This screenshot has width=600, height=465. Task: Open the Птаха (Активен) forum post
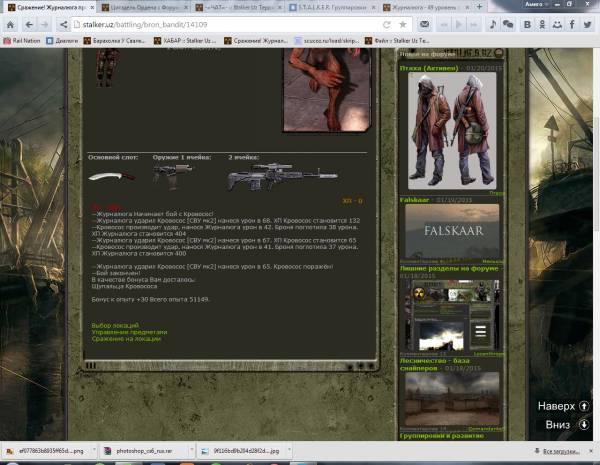429,68
